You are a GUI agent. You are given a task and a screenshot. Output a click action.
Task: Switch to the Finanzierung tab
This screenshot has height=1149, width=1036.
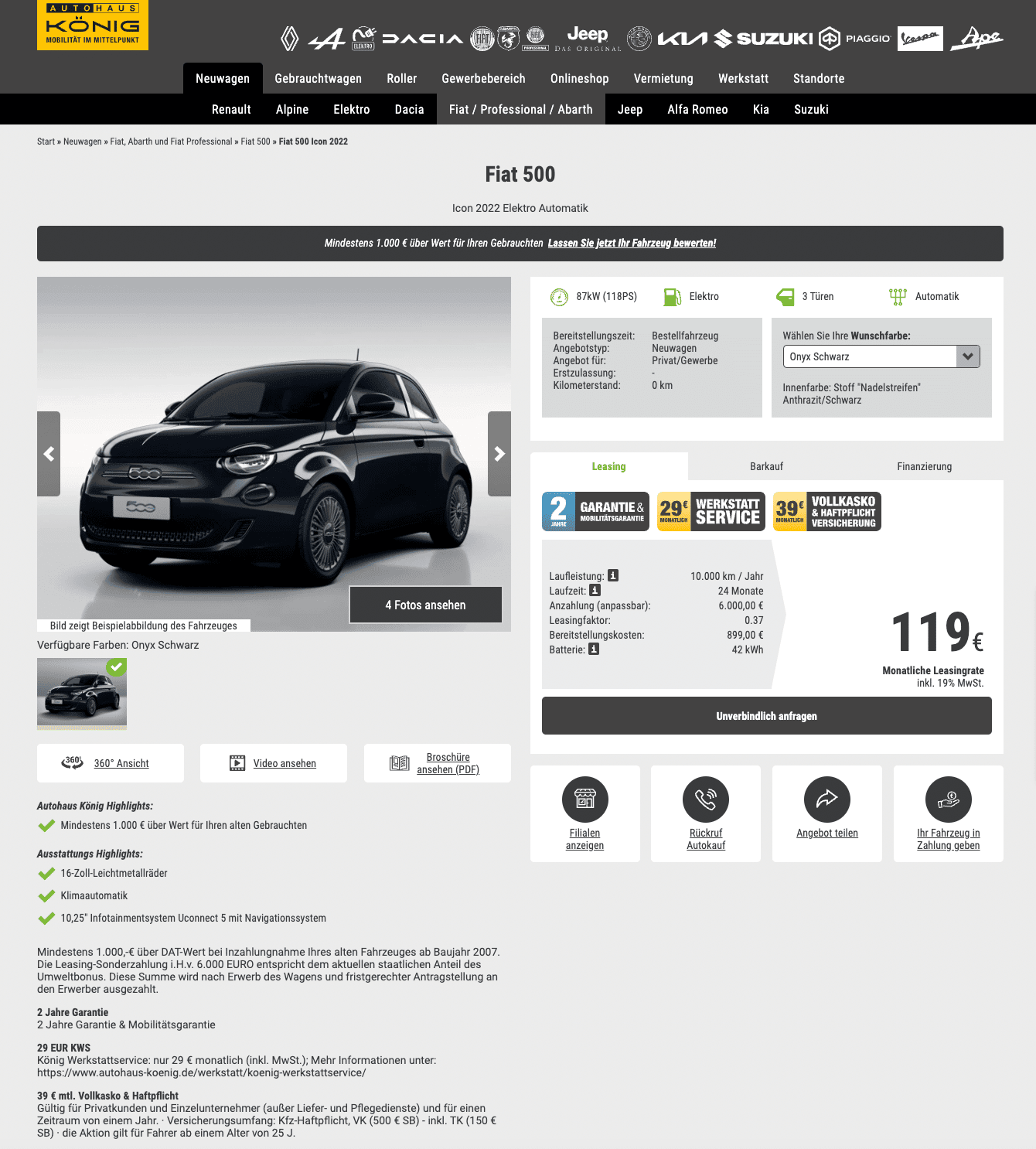(x=925, y=466)
